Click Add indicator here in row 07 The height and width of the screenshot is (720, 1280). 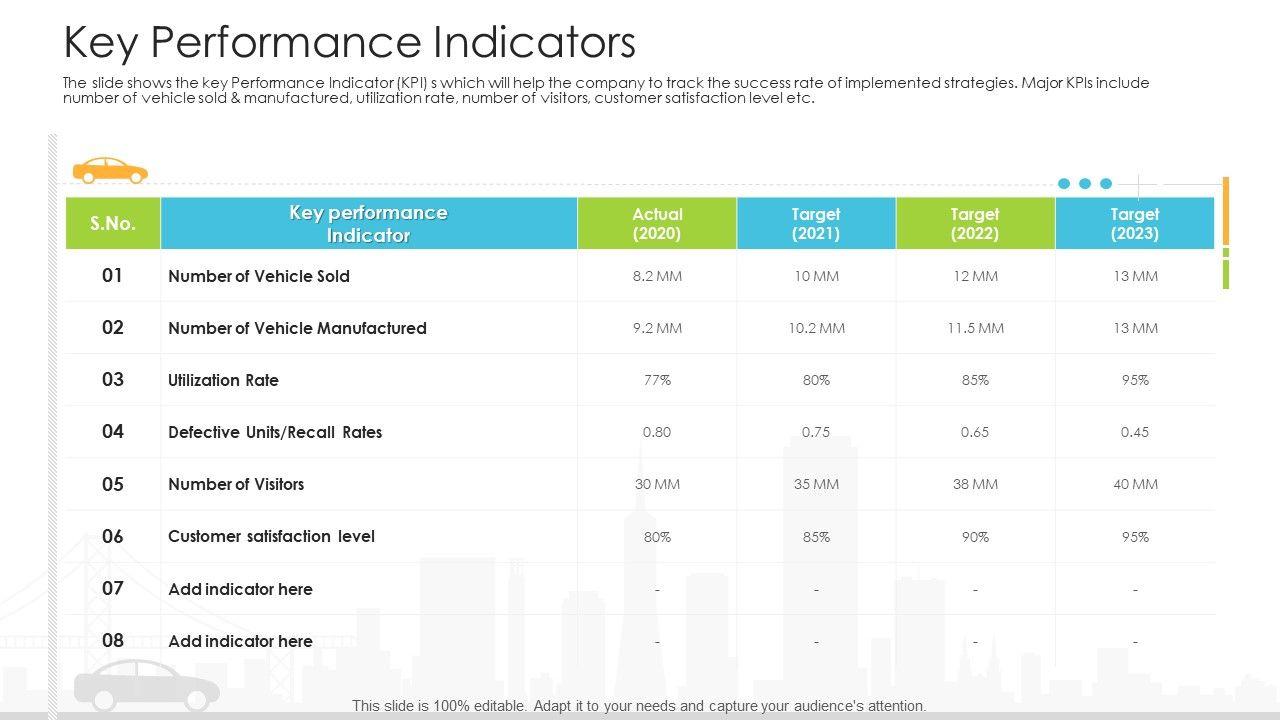240,589
